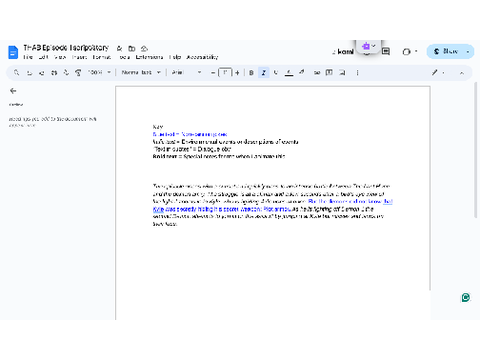Star the document next to its title
The width and height of the screenshot is (480, 360).
(119, 49)
